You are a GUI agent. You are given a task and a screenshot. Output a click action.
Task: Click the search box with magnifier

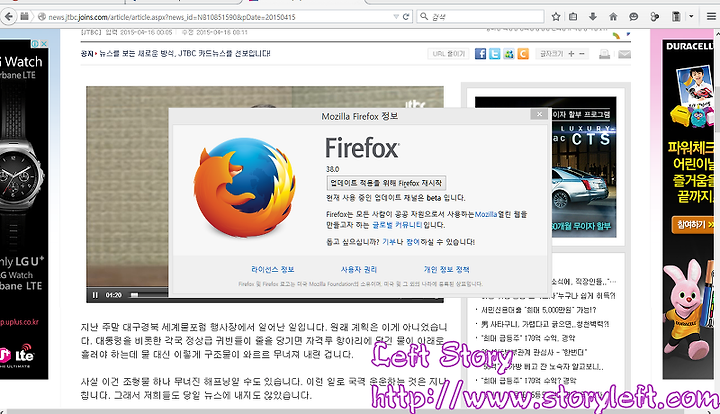click(x=480, y=17)
